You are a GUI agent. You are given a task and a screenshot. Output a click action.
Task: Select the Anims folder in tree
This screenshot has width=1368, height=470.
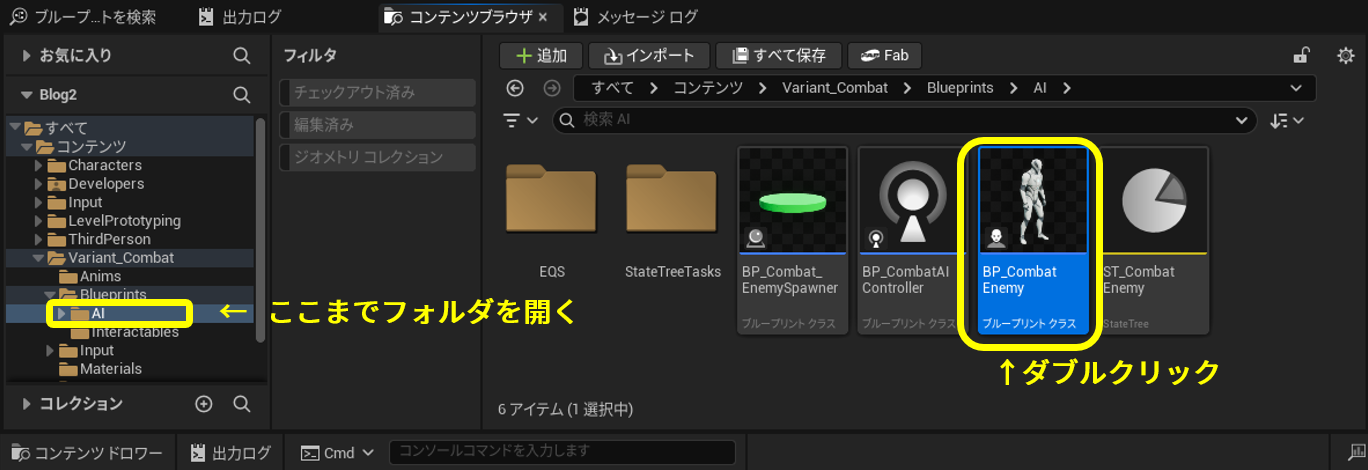pos(100,276)
